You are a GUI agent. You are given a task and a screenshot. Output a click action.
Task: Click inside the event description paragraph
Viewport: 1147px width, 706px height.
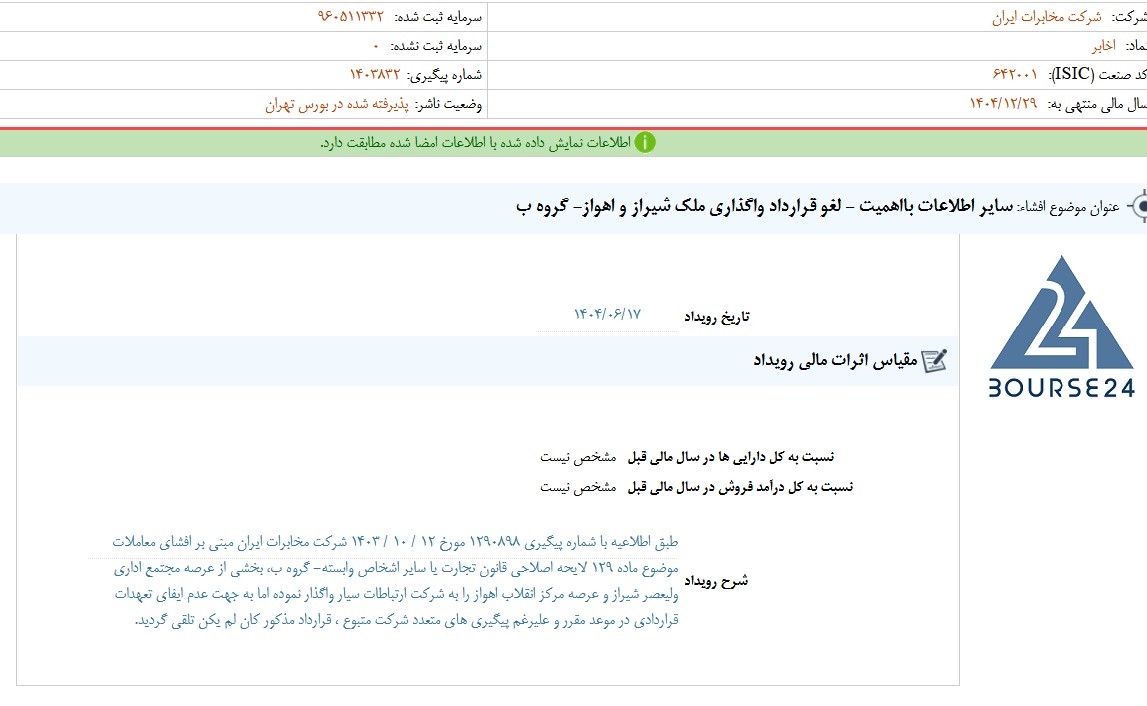(x=396, y=581)
